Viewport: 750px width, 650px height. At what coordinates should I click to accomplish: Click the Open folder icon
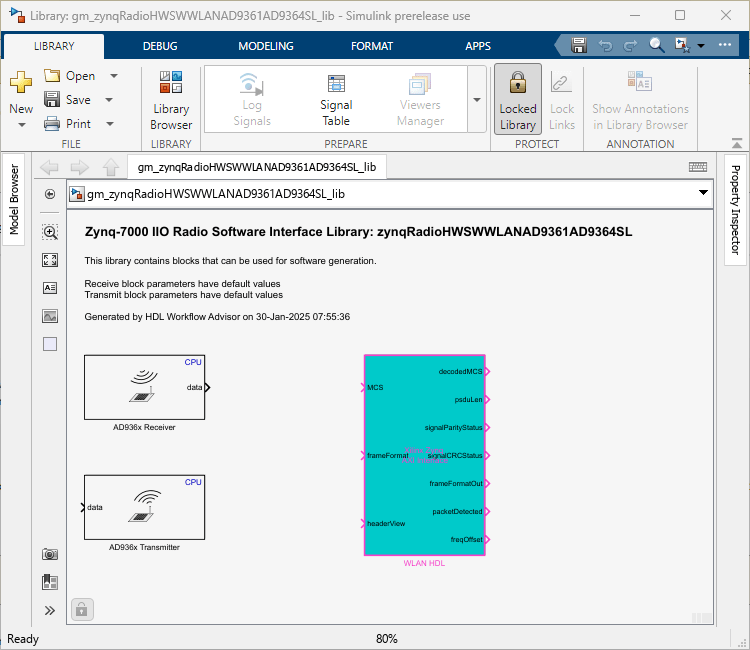(52, 76)
